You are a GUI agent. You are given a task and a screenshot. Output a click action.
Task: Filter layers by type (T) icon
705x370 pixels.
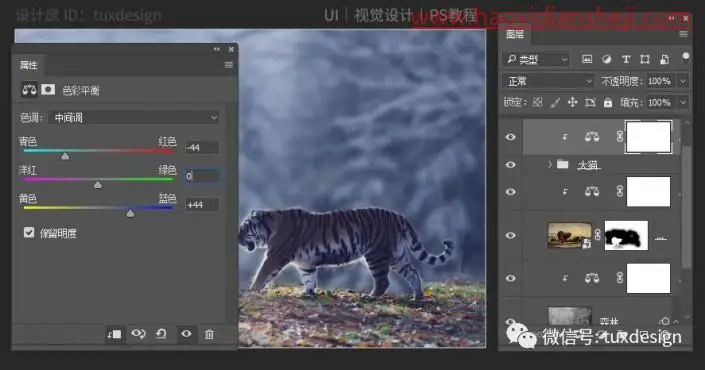click(x=625, y=59)
